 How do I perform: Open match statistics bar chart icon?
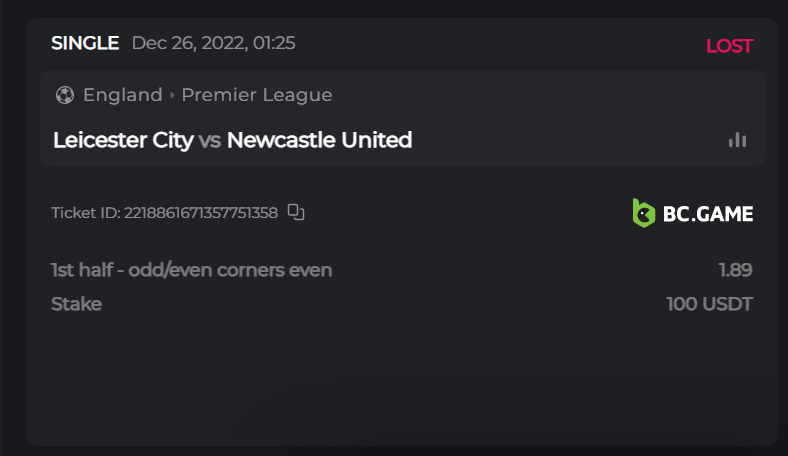(737, 140)
